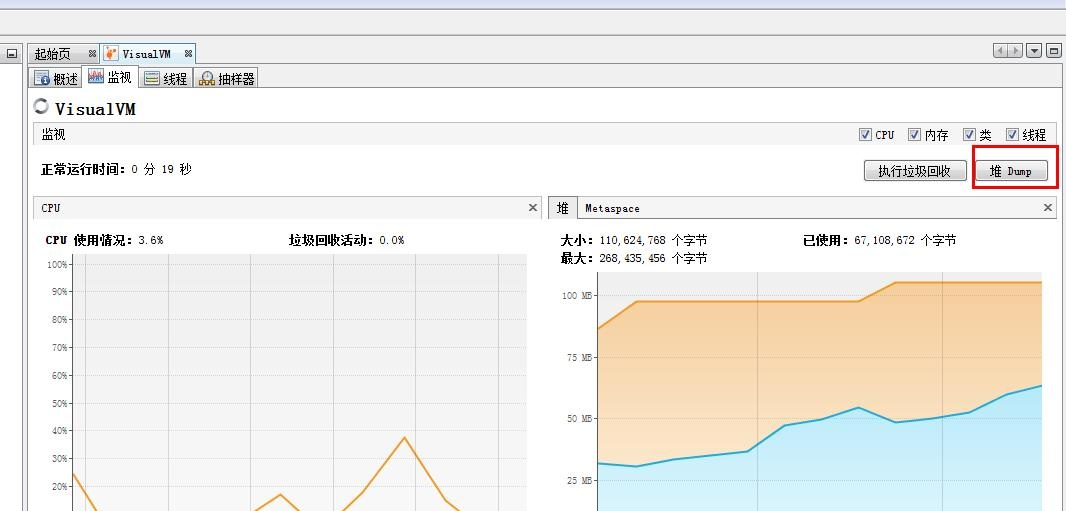Close the CPU chart panel
This screenshot has width=1066, height=511.
point(532,208)
